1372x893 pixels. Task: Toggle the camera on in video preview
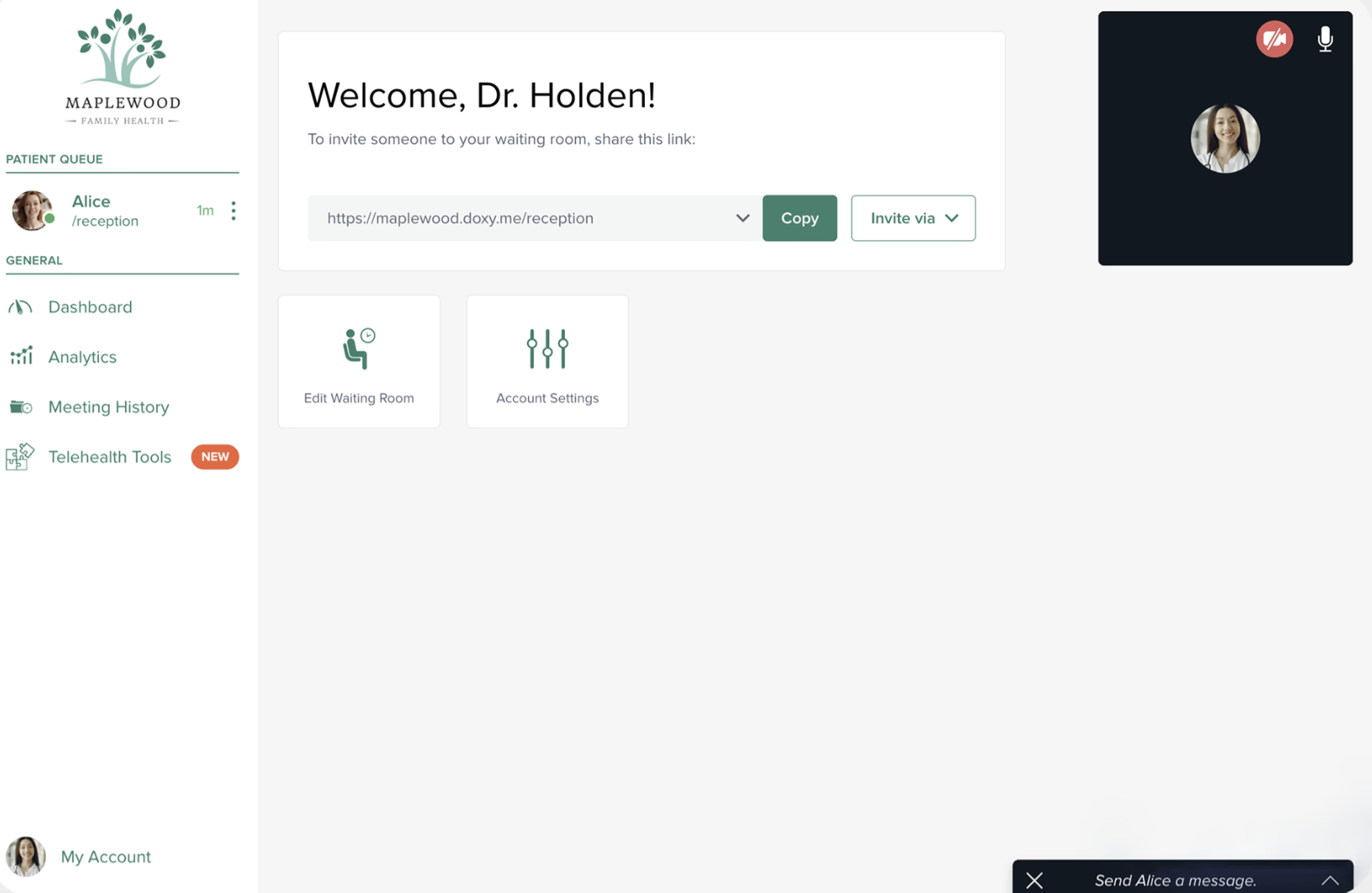click(x=1274, y=39)
